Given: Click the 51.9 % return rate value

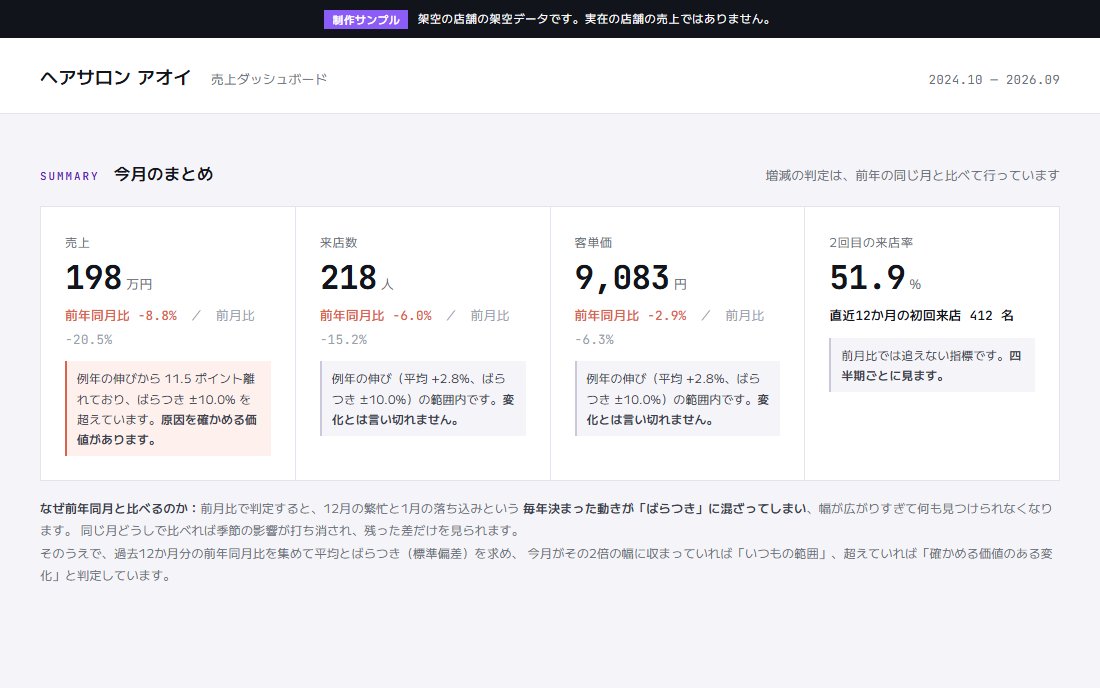Looking at the screenshot, I should pos(875,278).
